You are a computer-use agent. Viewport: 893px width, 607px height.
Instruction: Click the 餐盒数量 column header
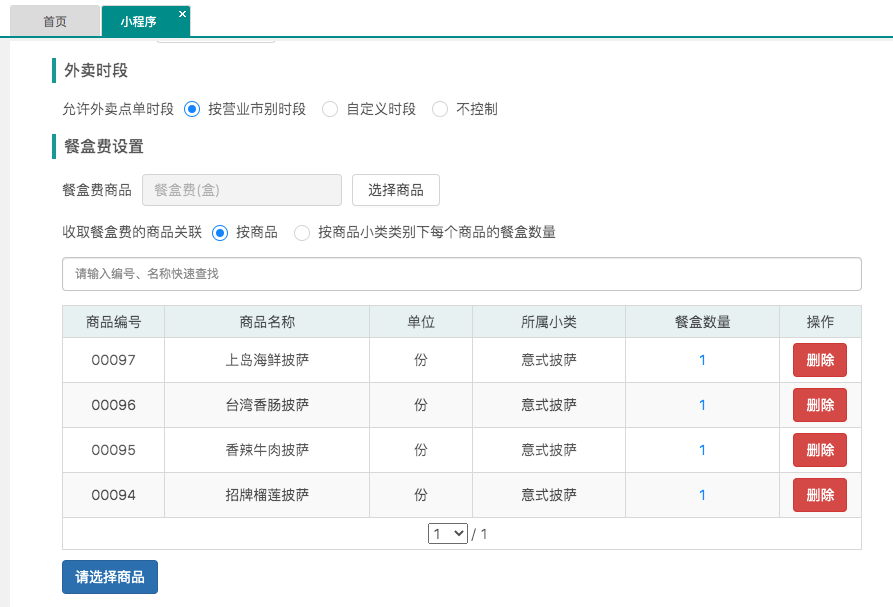pos(702,322)
